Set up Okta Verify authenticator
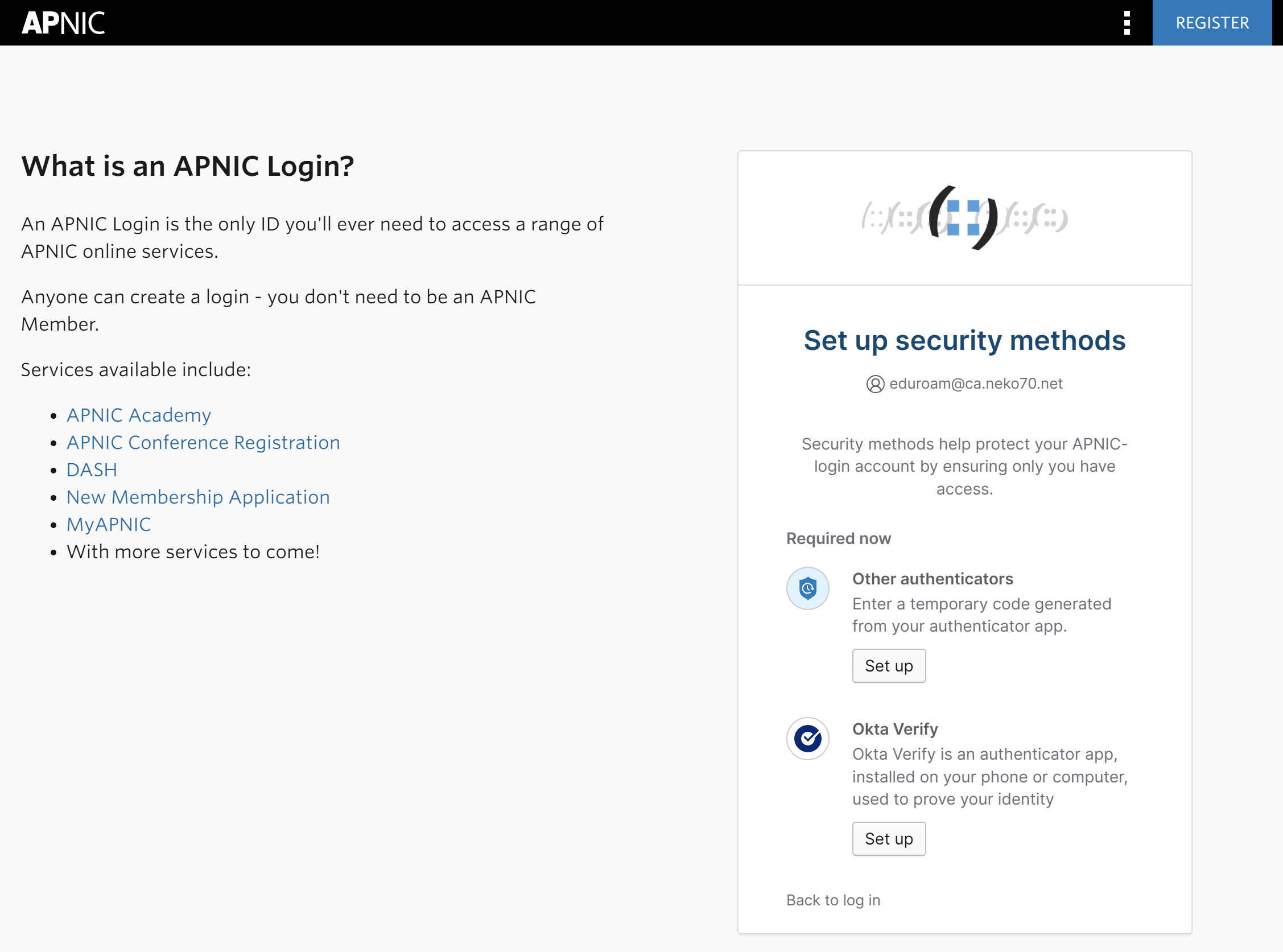The image size is (1283, 952). pyautogui.click(x=888, y=838)
